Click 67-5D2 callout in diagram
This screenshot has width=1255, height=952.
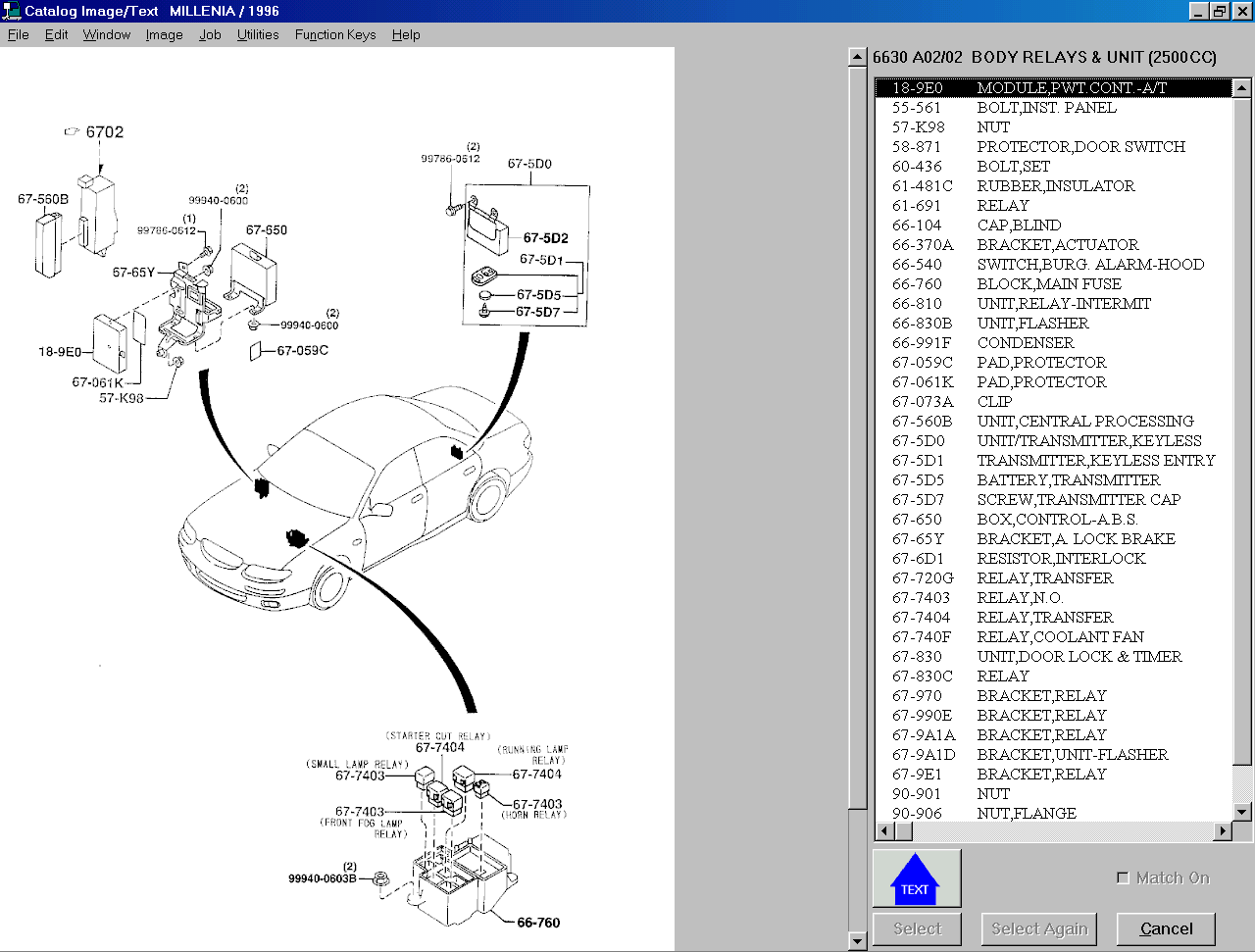point(545,238)
